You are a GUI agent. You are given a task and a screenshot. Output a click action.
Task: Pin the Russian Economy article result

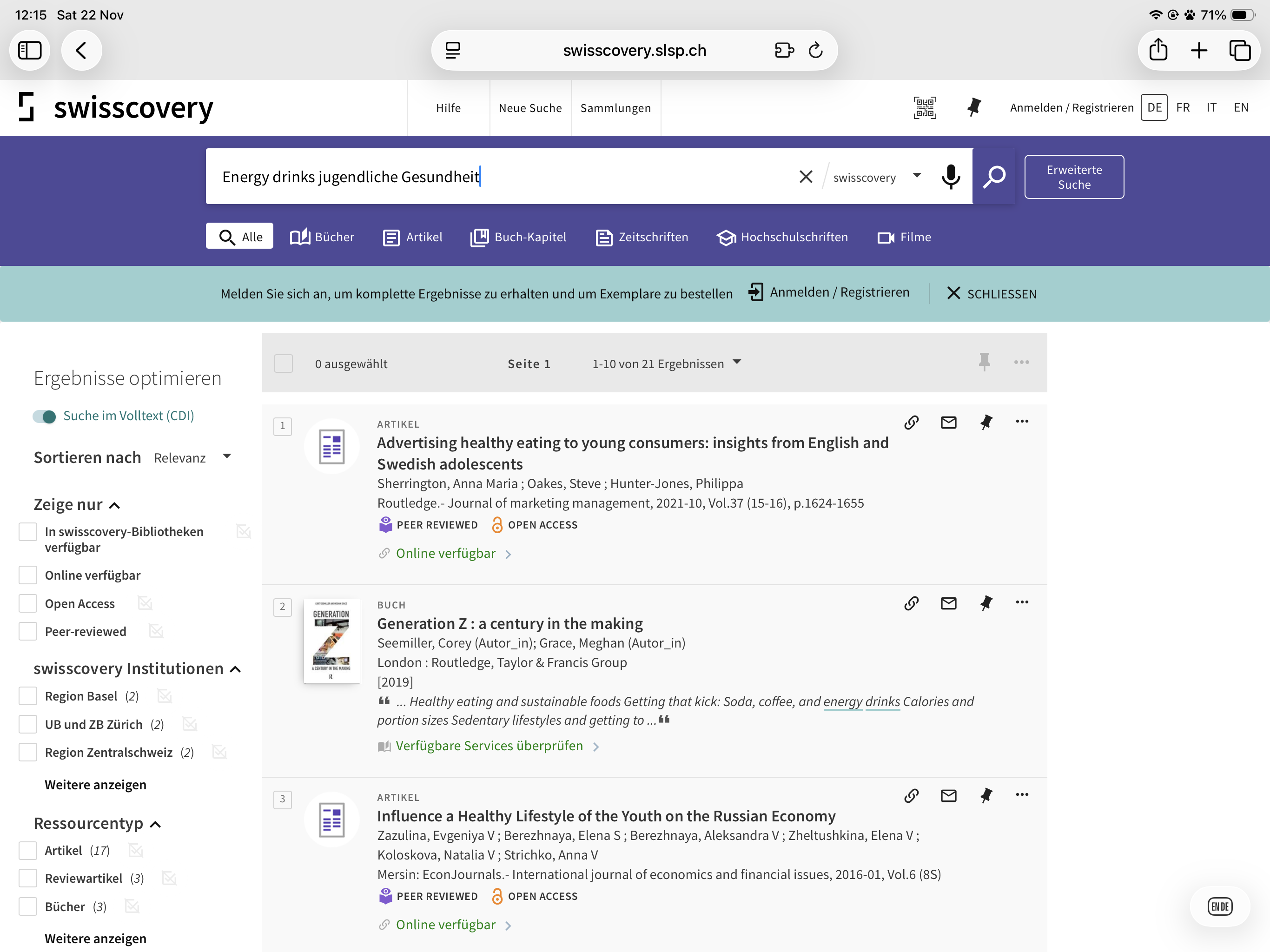coord(986,795)
